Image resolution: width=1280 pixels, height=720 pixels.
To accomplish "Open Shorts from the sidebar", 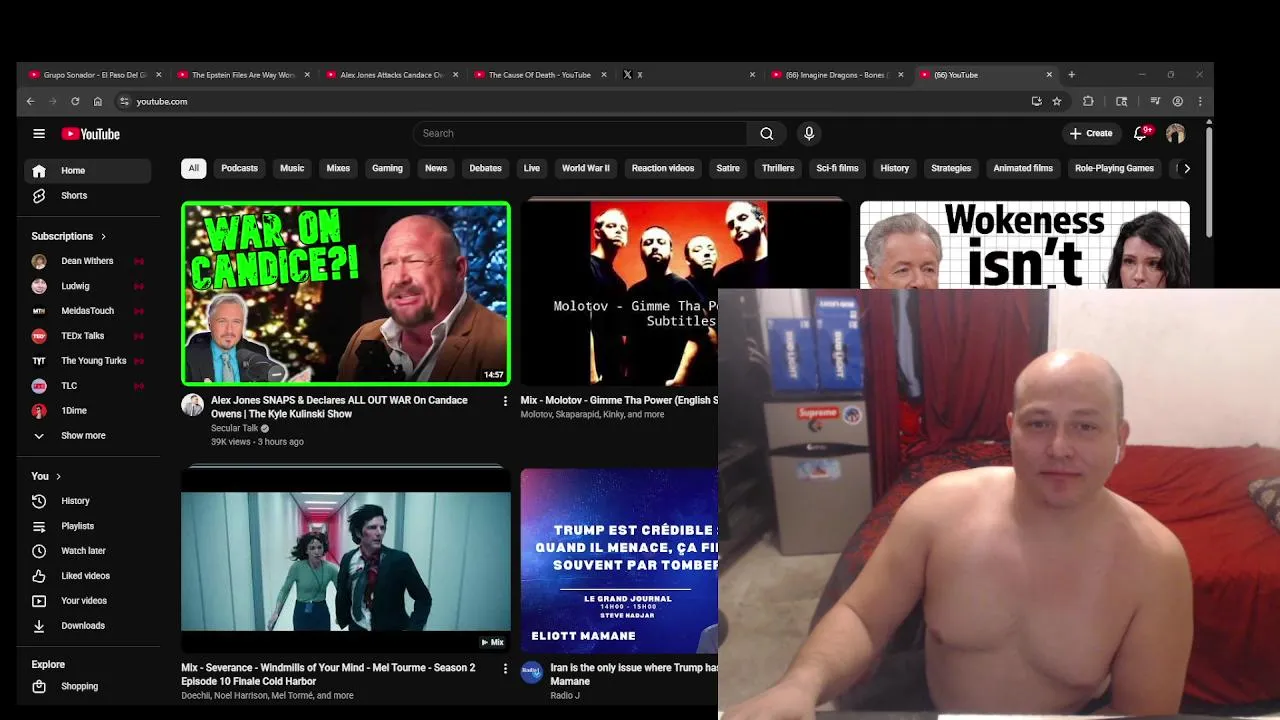I will pyautogui.click(x=88, y=196).
